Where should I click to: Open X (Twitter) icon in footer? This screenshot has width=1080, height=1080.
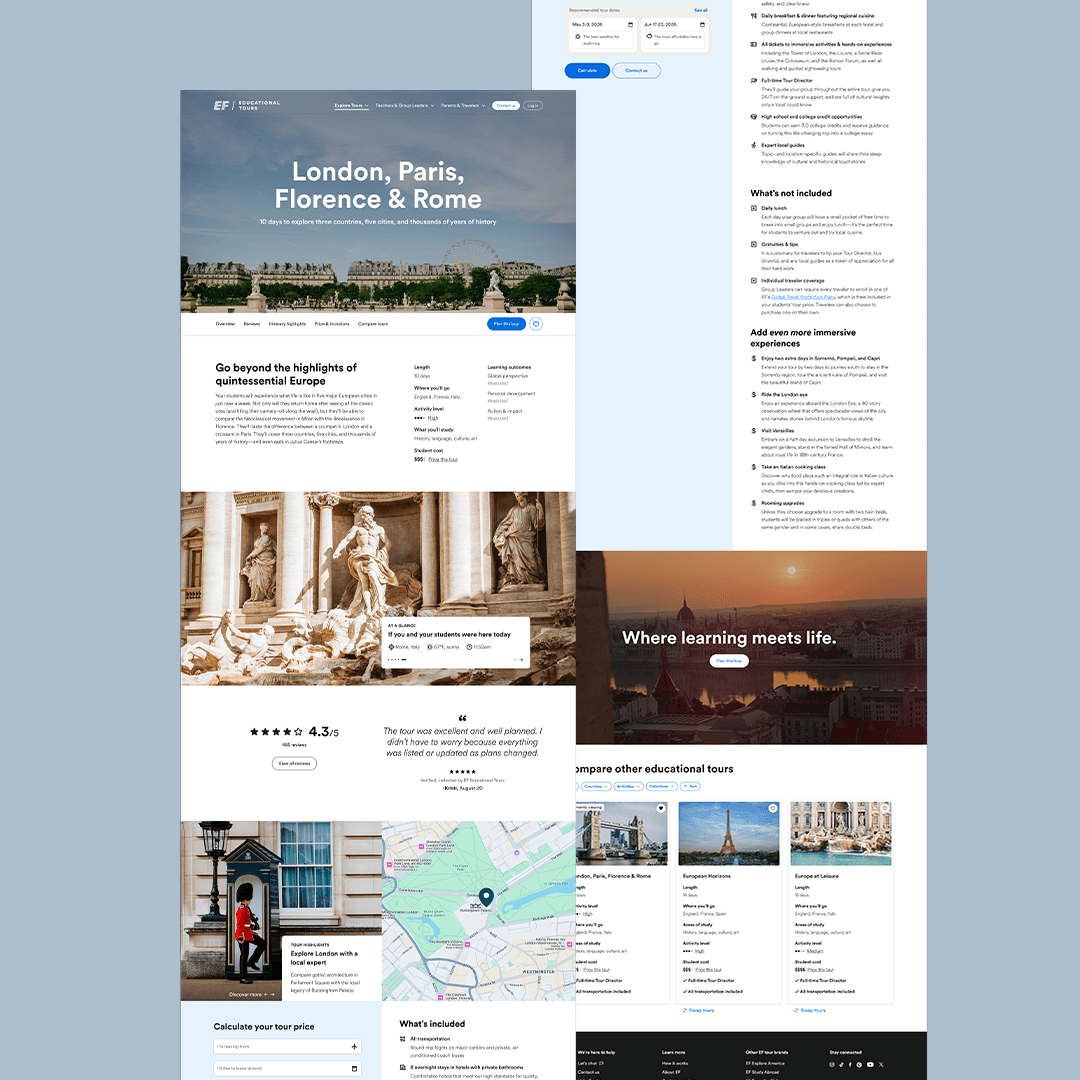[881, 1064]
